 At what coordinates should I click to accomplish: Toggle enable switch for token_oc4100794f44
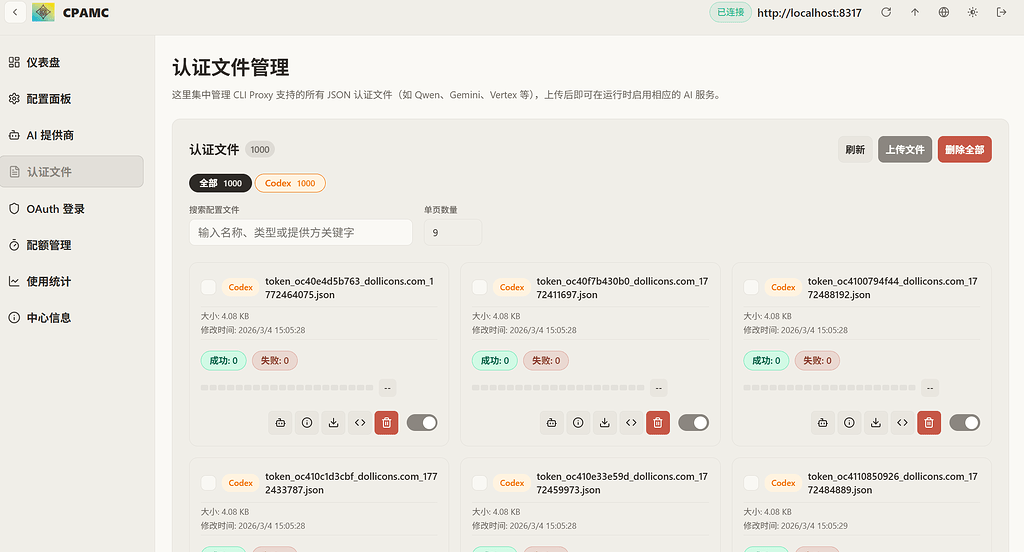click(x=965, y=423)
